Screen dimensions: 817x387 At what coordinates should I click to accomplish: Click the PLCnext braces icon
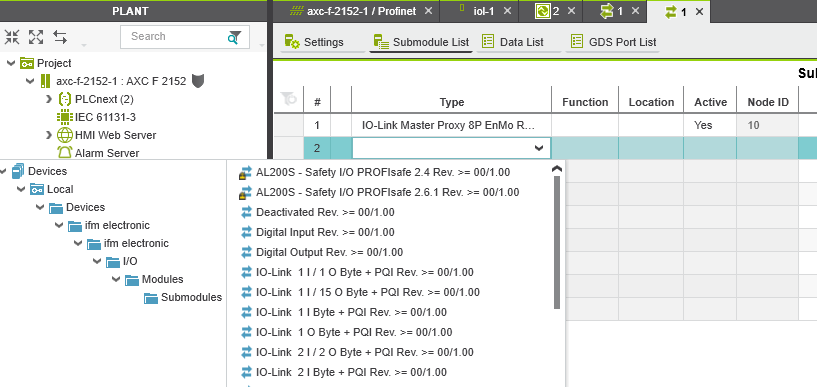pyautogui.click(x=65, y=99)
